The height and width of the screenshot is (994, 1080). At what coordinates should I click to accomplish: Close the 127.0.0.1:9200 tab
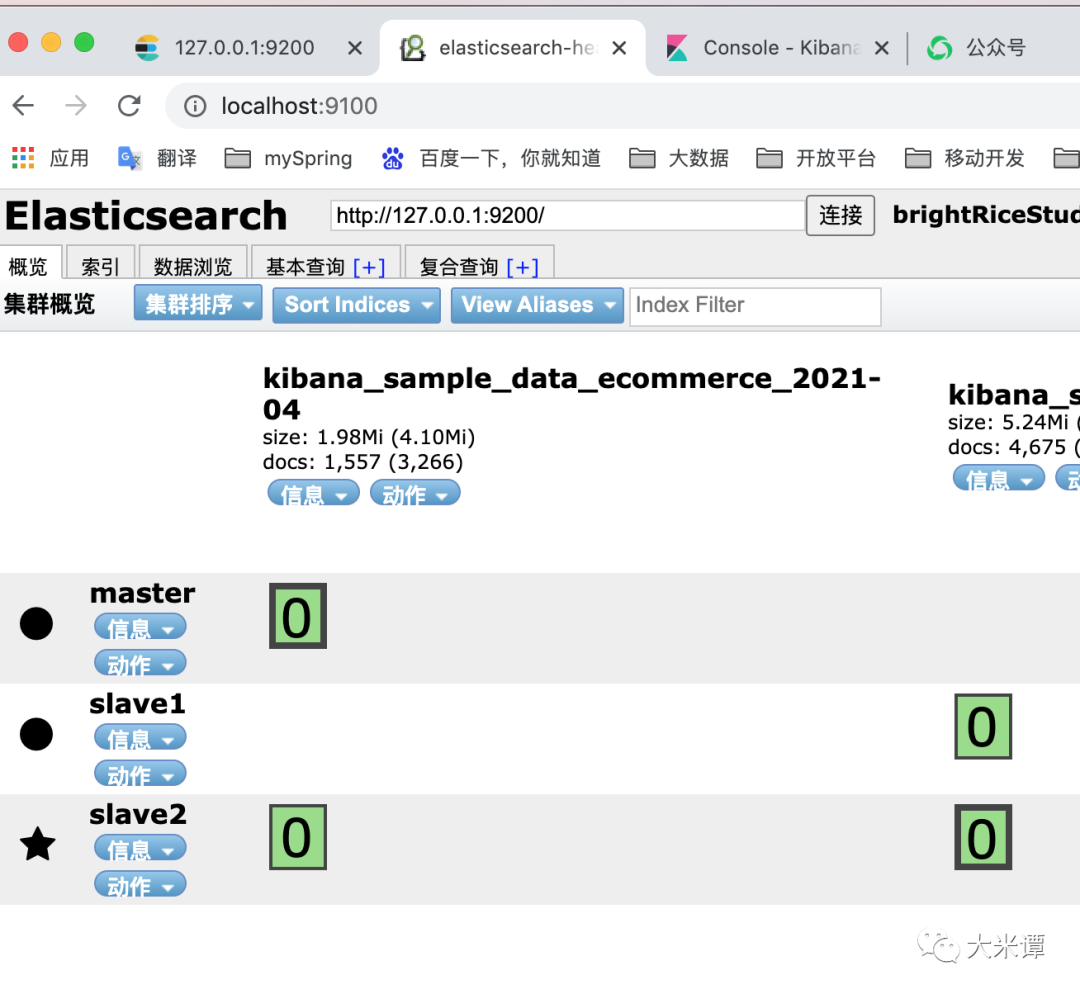click(355, 48)
